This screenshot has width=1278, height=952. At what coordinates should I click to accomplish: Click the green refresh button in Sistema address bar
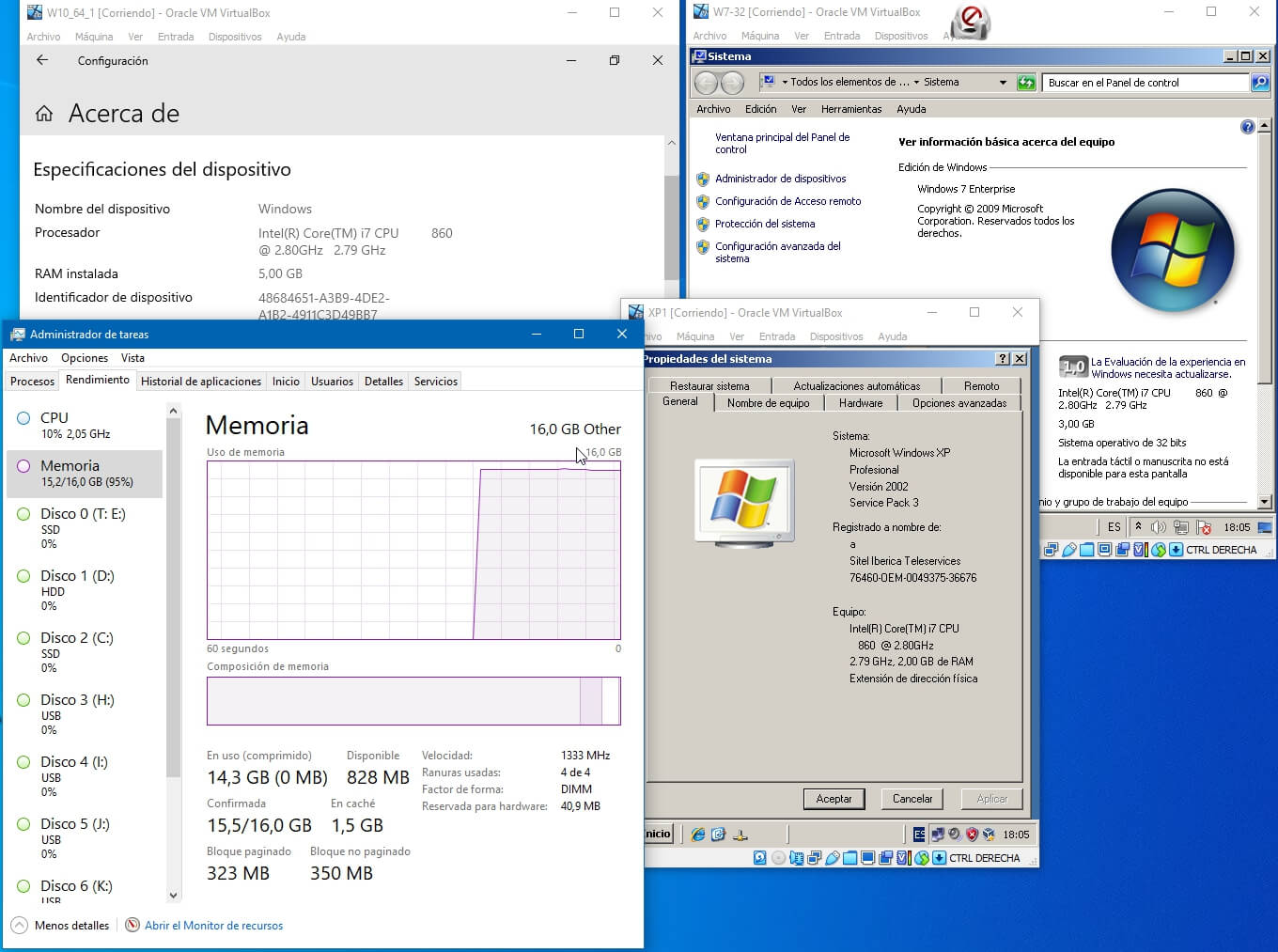coord(1026,83)
